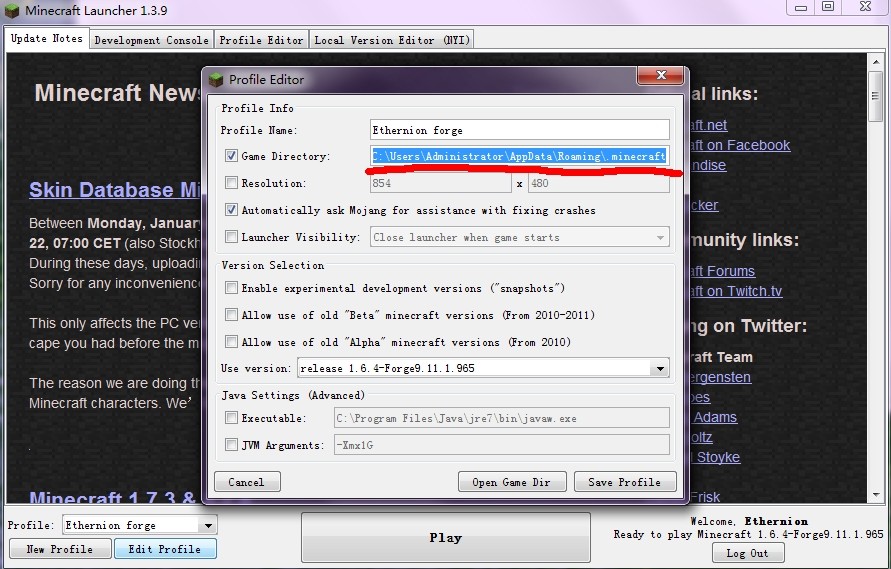
Task: Switch to the Development Console tab
Action: 151,40
